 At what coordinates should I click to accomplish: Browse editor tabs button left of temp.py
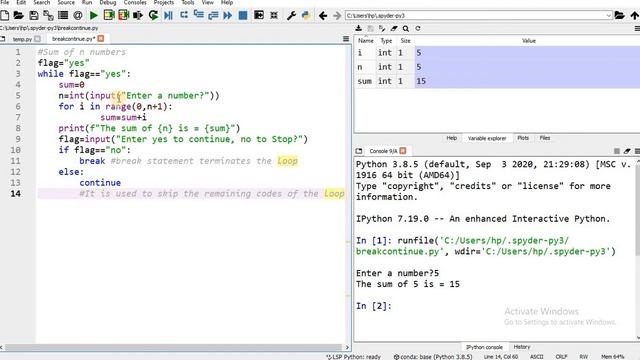coord(2,39)
